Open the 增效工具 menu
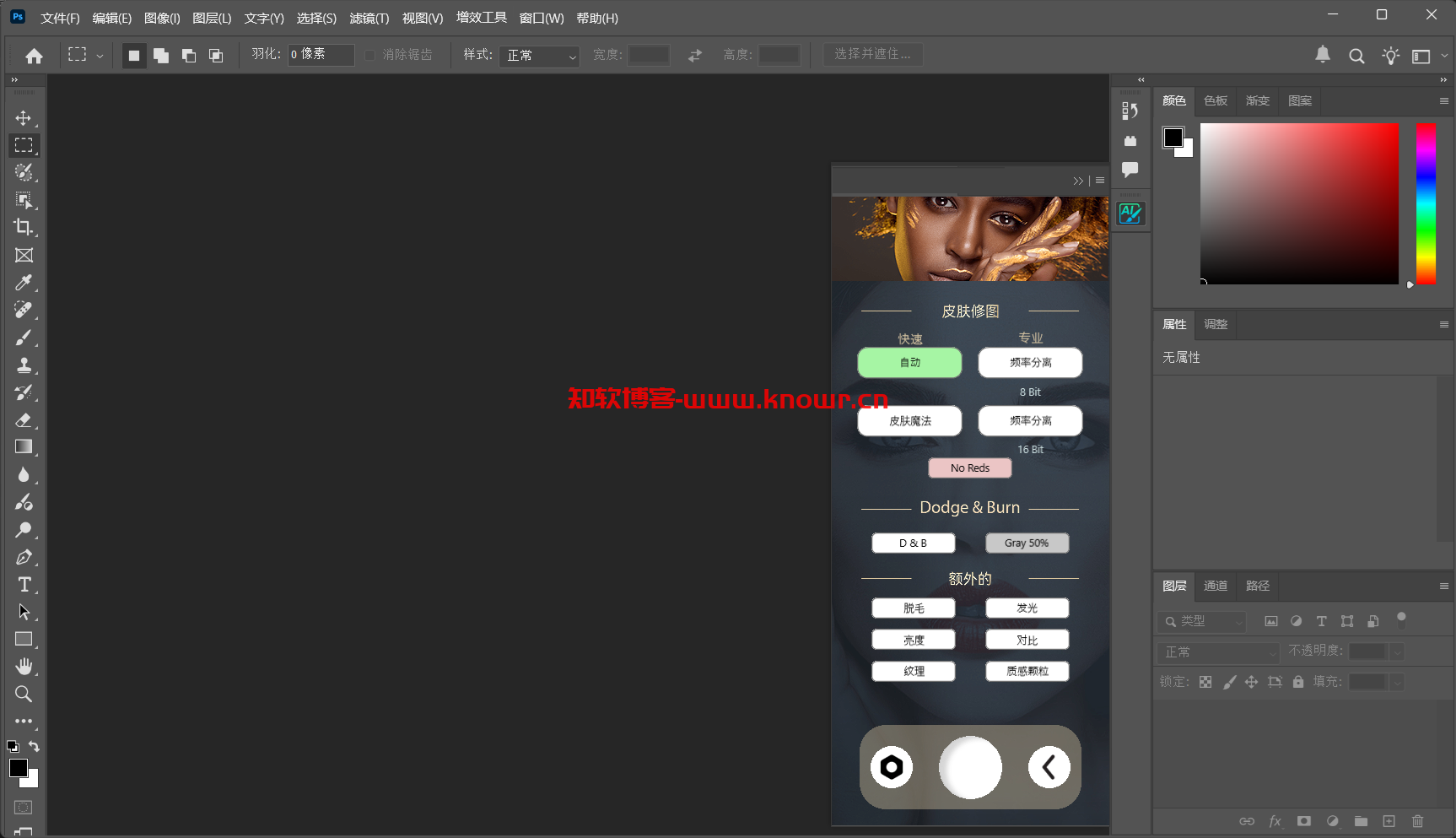This screenshot has width=1456, height=838. [482, 18]
